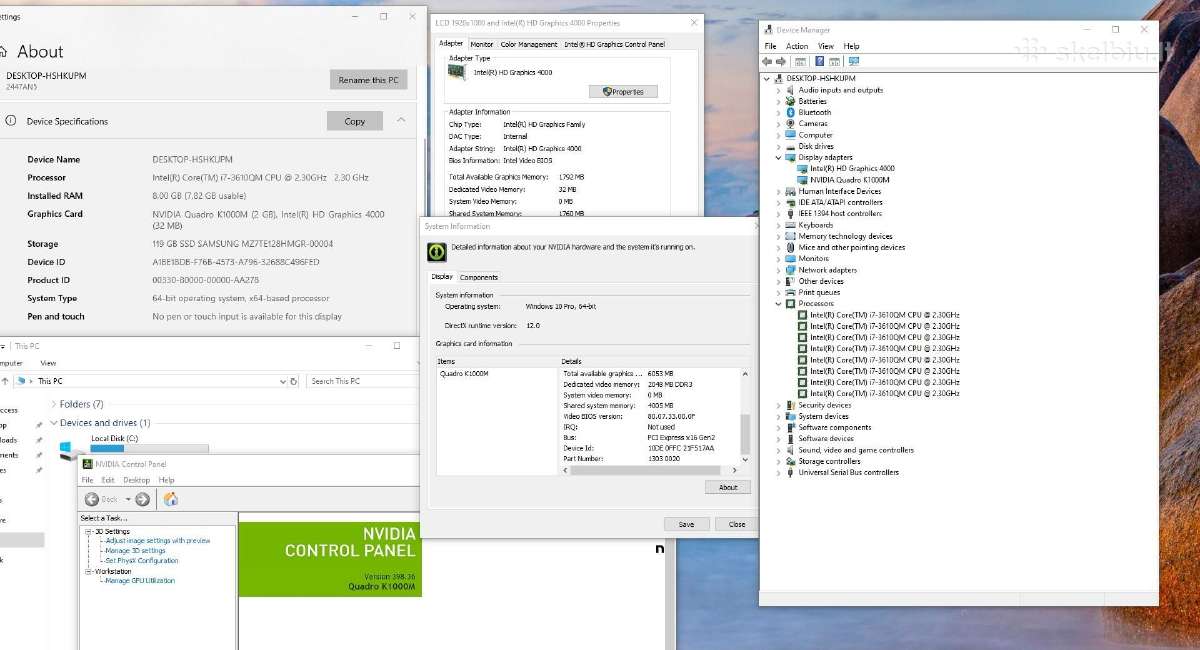Image resolution: width=1200 pixels, height=650 pixels.
Task: Expand the Universal Serial Bus controllers node
Action: (x=779, y=472)
